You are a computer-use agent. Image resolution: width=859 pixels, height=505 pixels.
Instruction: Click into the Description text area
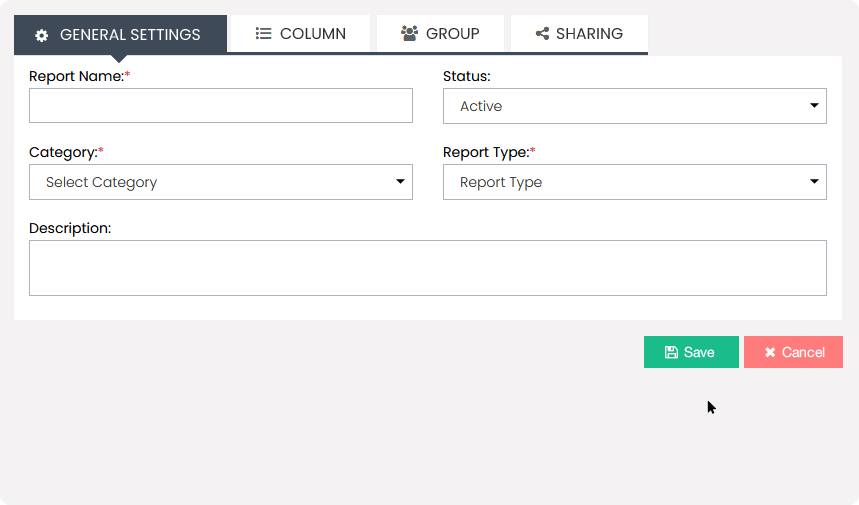(428, 268)
